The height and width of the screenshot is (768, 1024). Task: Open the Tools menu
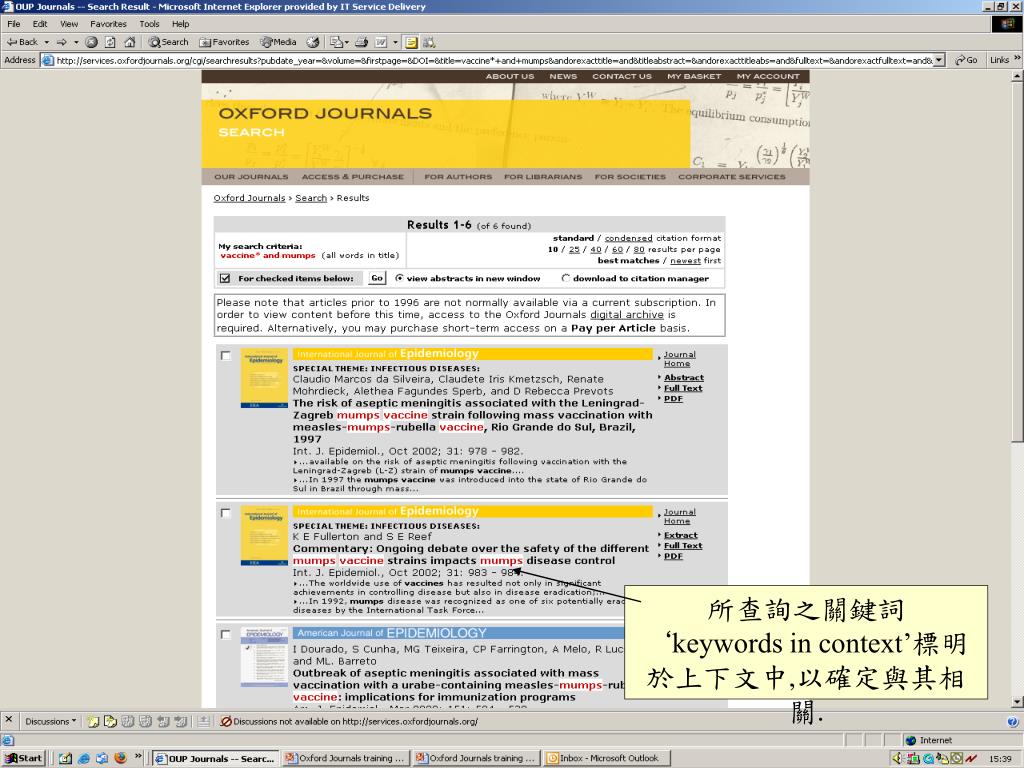(x=150, y=24)
